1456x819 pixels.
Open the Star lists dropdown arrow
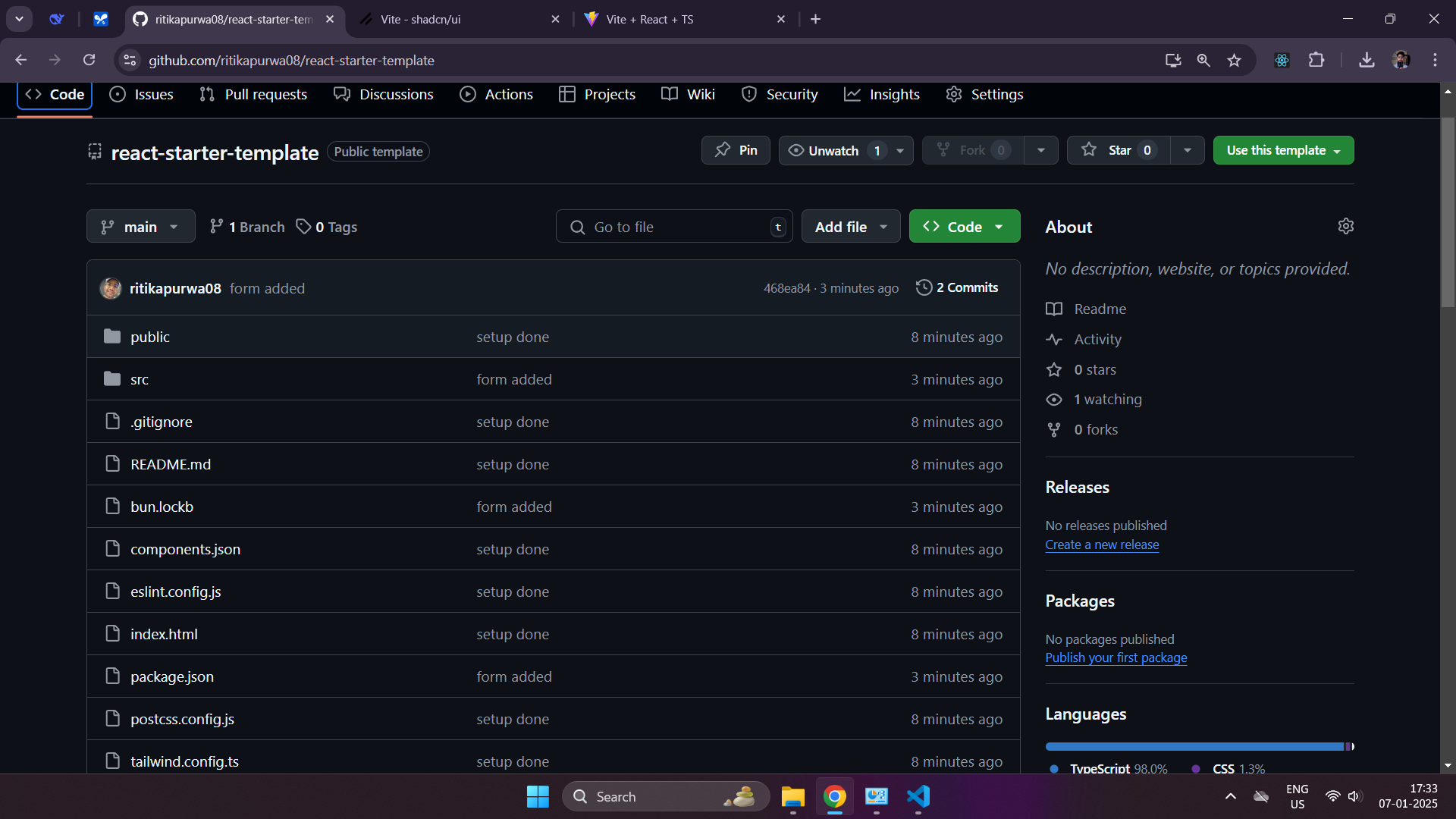point(1188,150)
